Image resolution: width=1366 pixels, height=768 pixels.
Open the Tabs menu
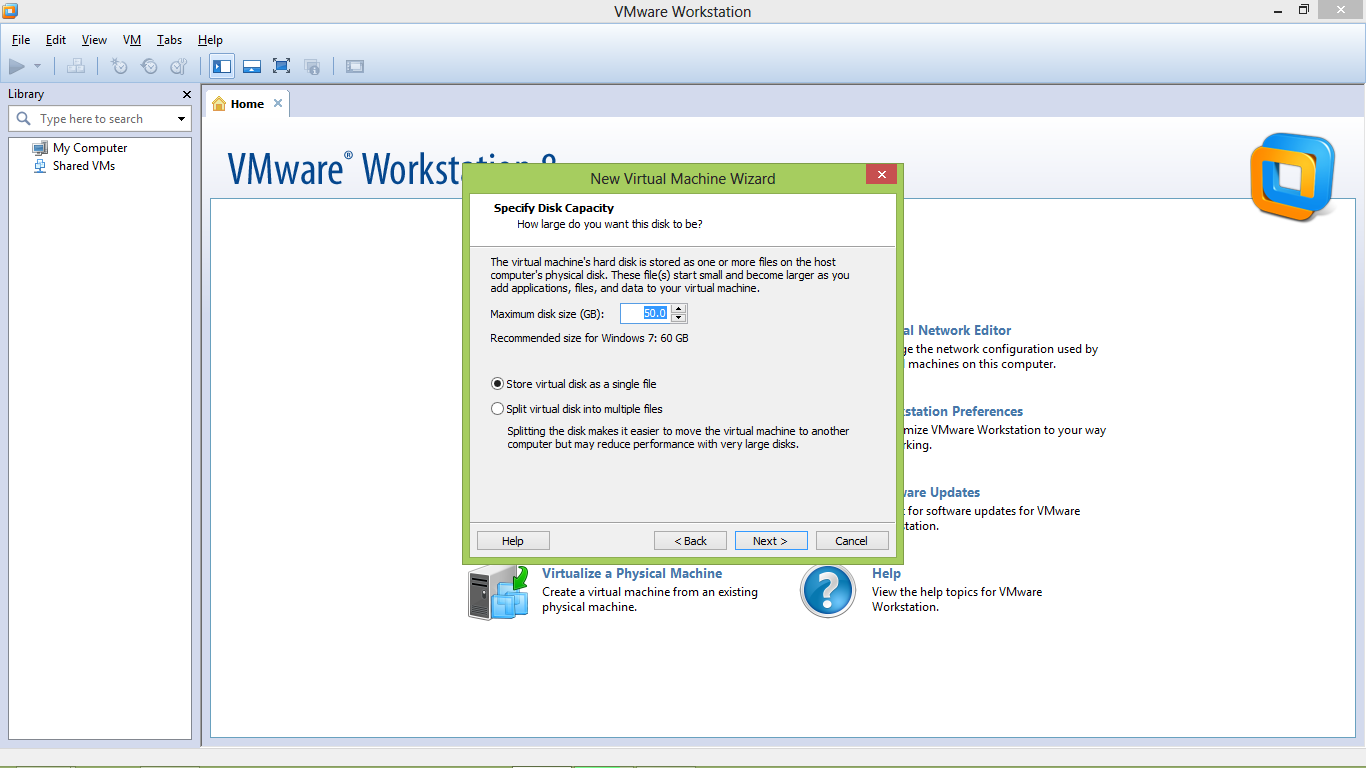pos(168,40)
